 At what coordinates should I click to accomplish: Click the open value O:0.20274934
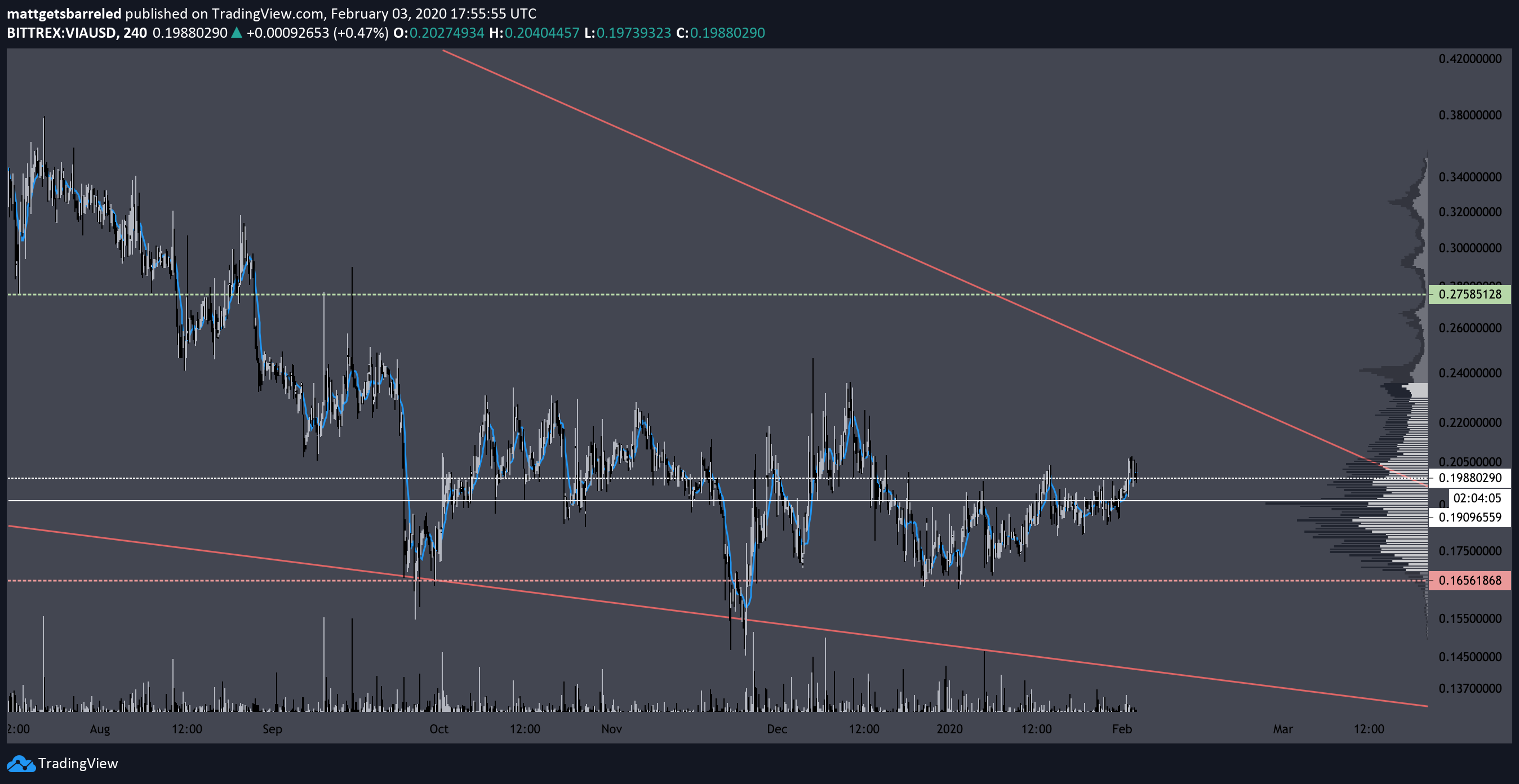439,33
